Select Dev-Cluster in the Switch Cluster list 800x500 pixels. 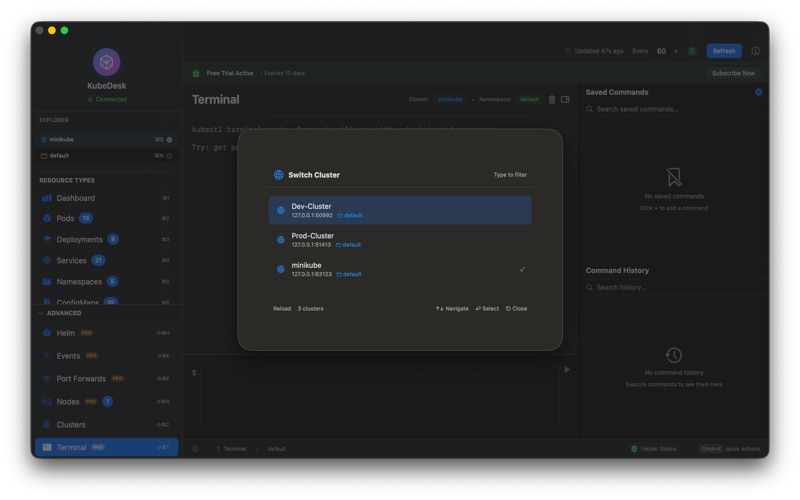pyautogui.click(x=400, y=210)
